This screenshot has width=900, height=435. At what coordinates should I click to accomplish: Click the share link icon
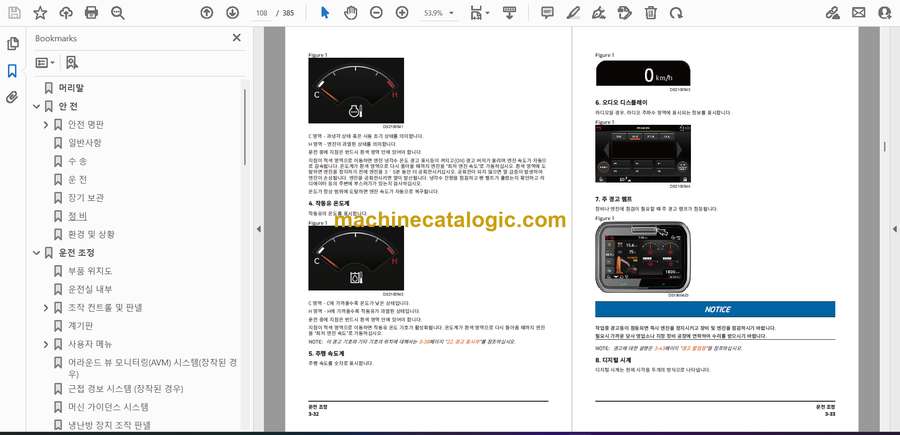point(832,13)
